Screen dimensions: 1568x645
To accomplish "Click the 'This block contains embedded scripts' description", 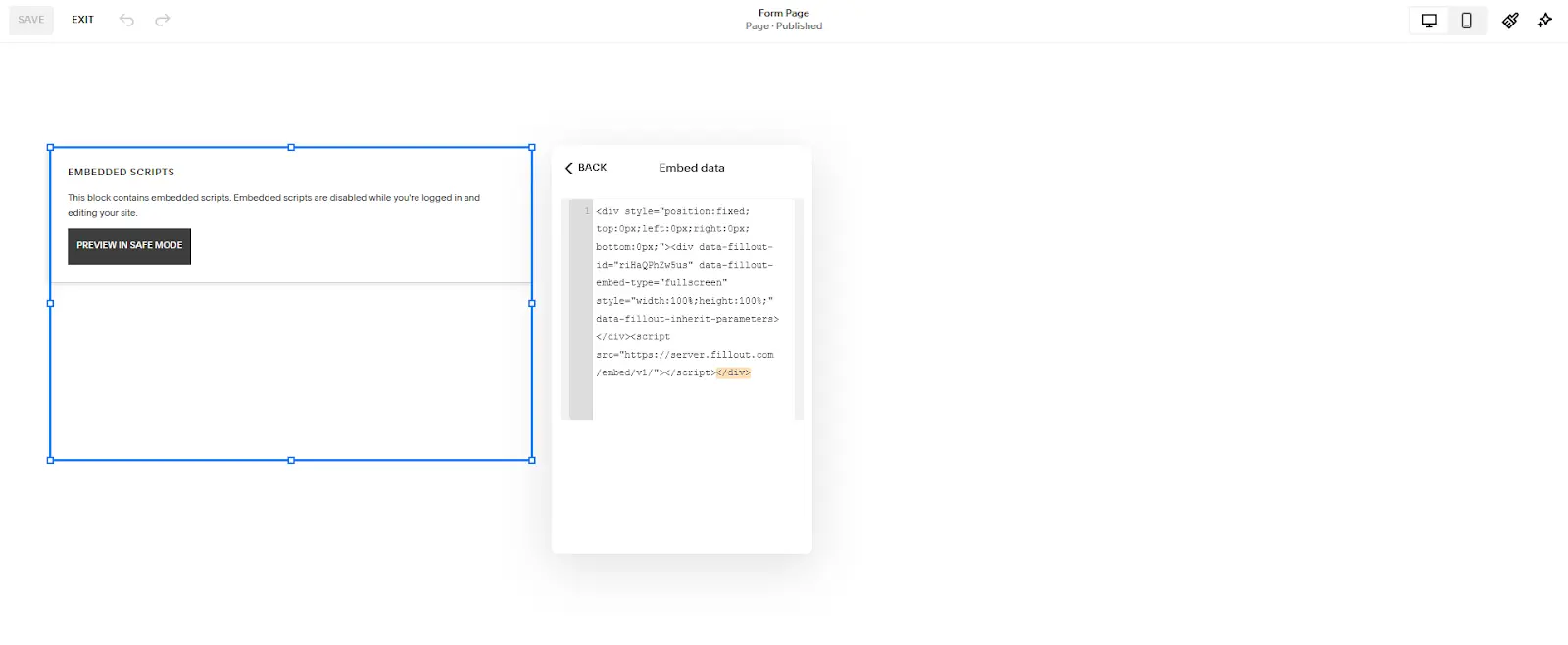I will click(273, 205).
